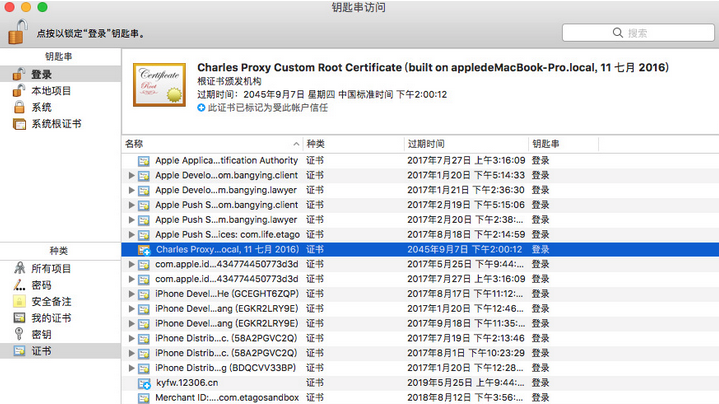Click certificate icon of Apple Applica...tification Authority

[144, 161]
